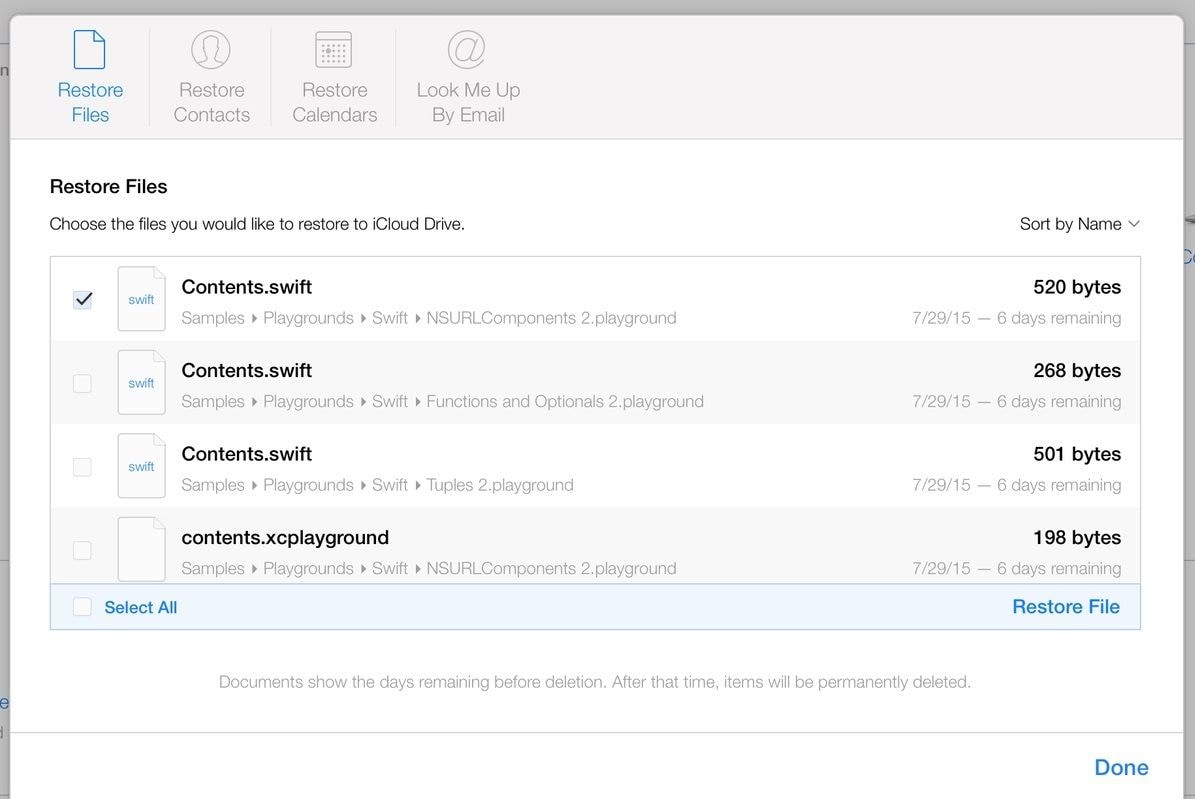Tick the Select All checkbox

(83, 607)
